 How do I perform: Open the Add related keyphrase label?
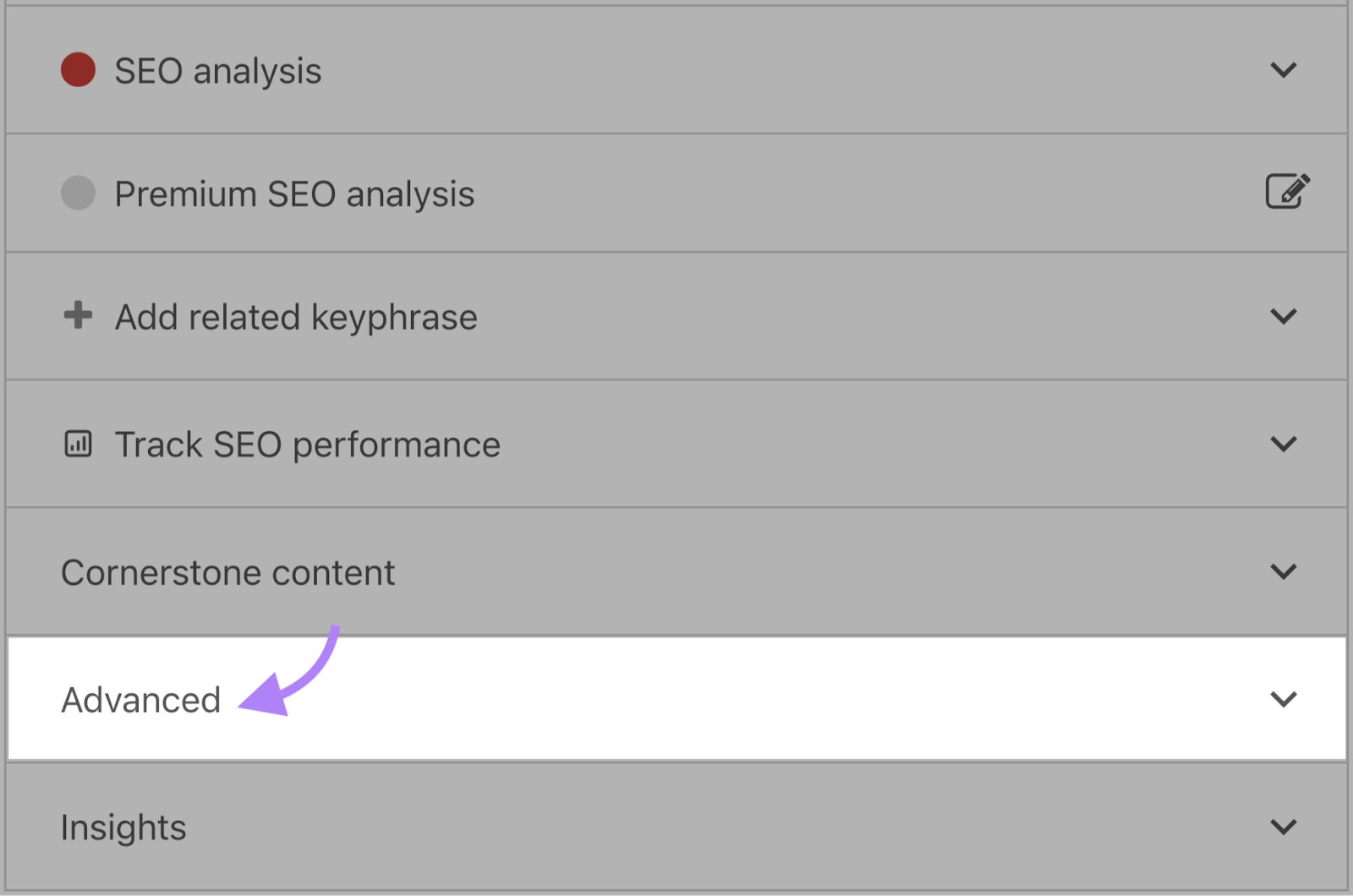tap(296, 318)
